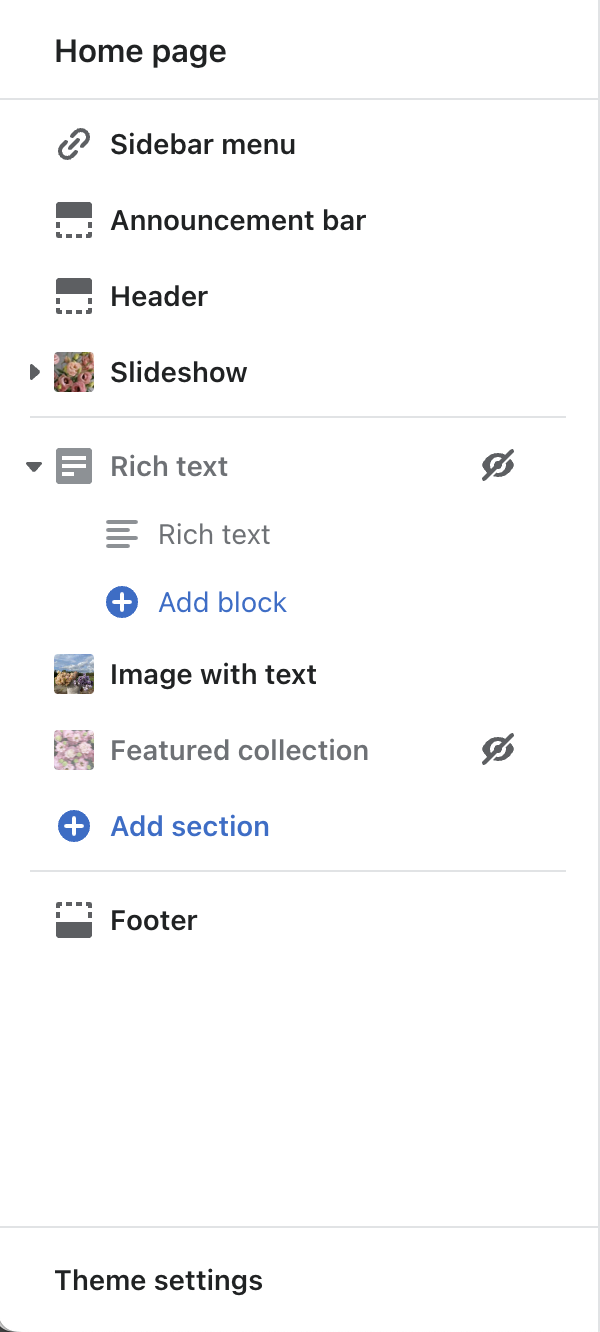Select the Featured collection section label

pyautogui.click(x=239, y=751)
